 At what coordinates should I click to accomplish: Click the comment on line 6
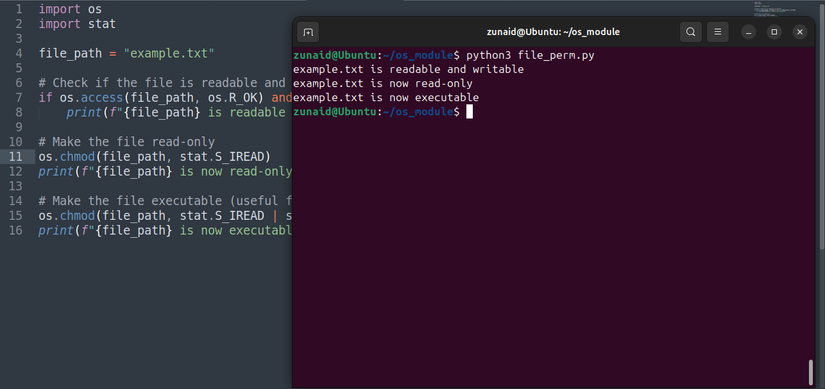tap(162, 83)
